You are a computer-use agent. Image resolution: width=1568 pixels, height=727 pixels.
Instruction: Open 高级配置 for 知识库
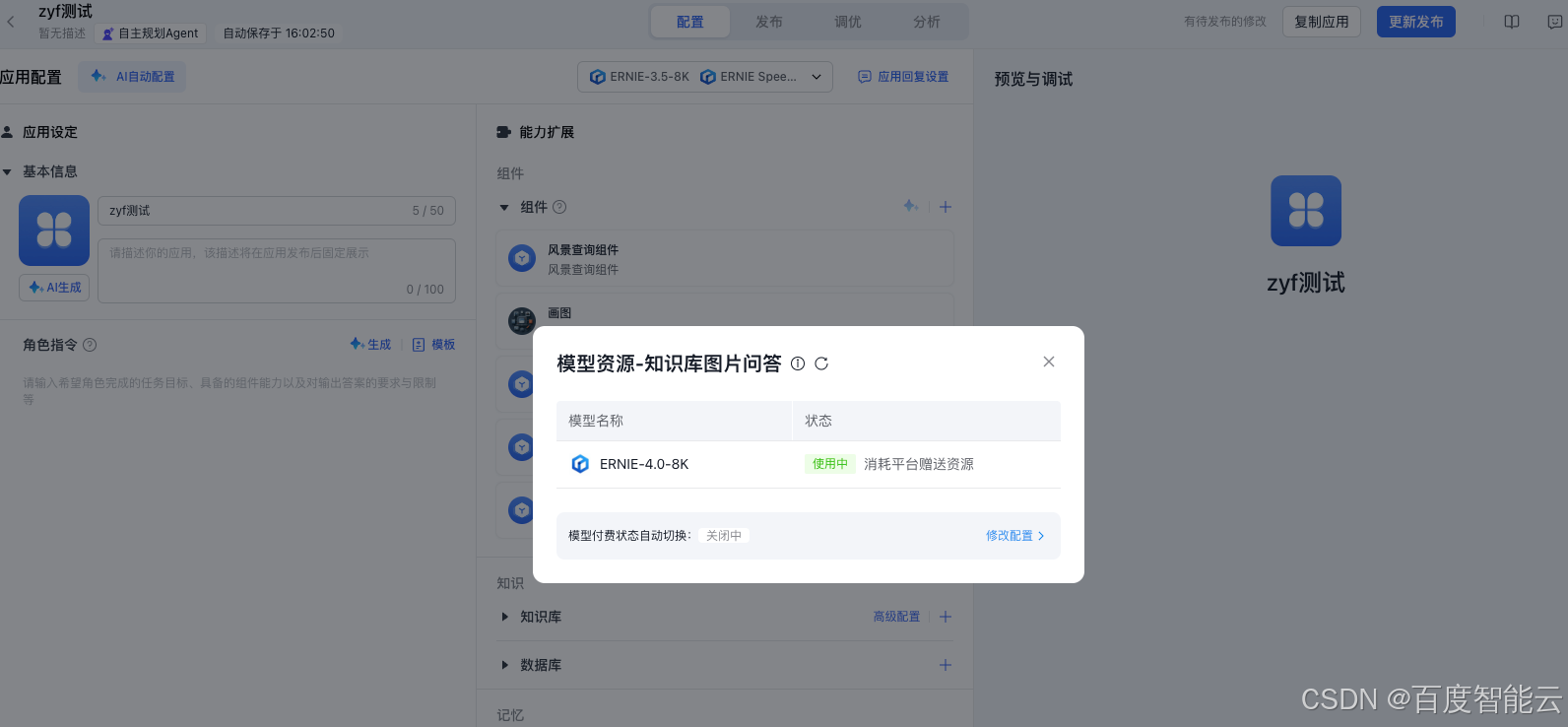pyautogui.click(x=896, y=617)
